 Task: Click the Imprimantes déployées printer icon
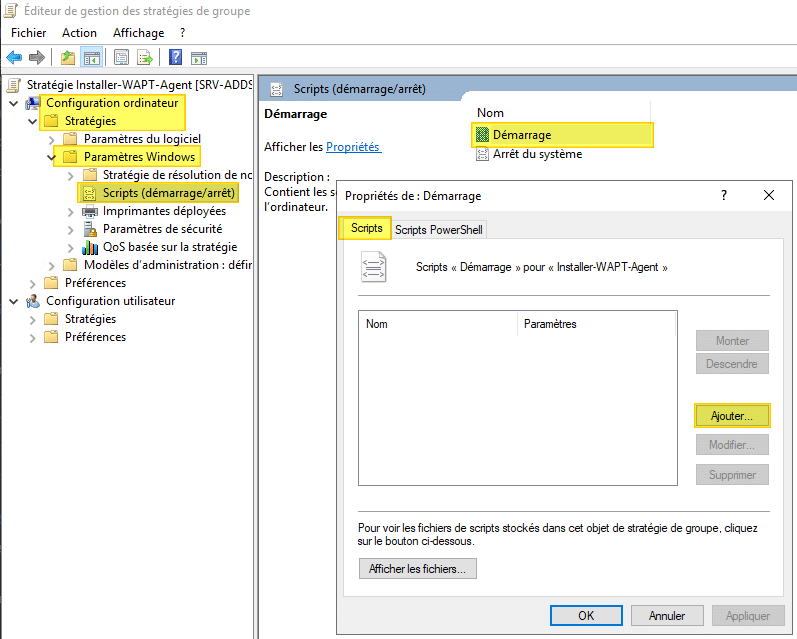tap(89, 211)
